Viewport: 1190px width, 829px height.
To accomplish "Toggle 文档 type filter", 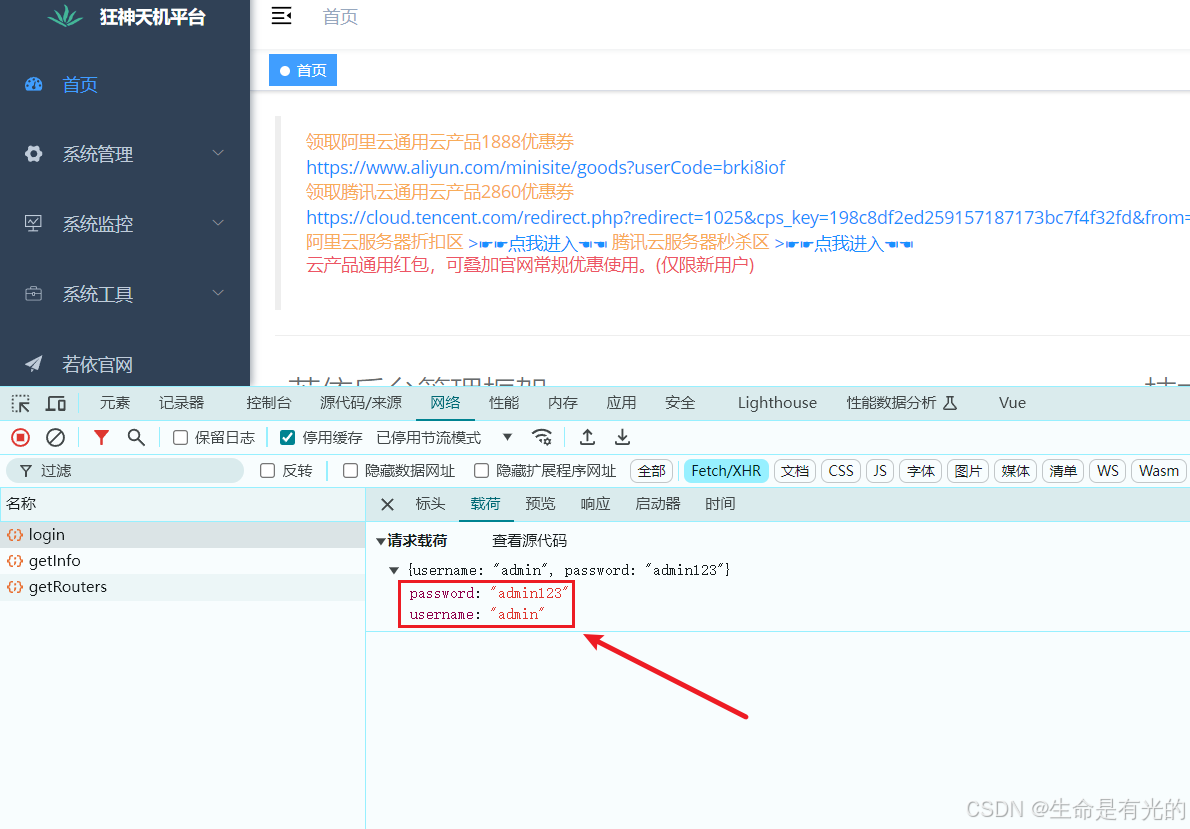I will click(x=795, y=471).
